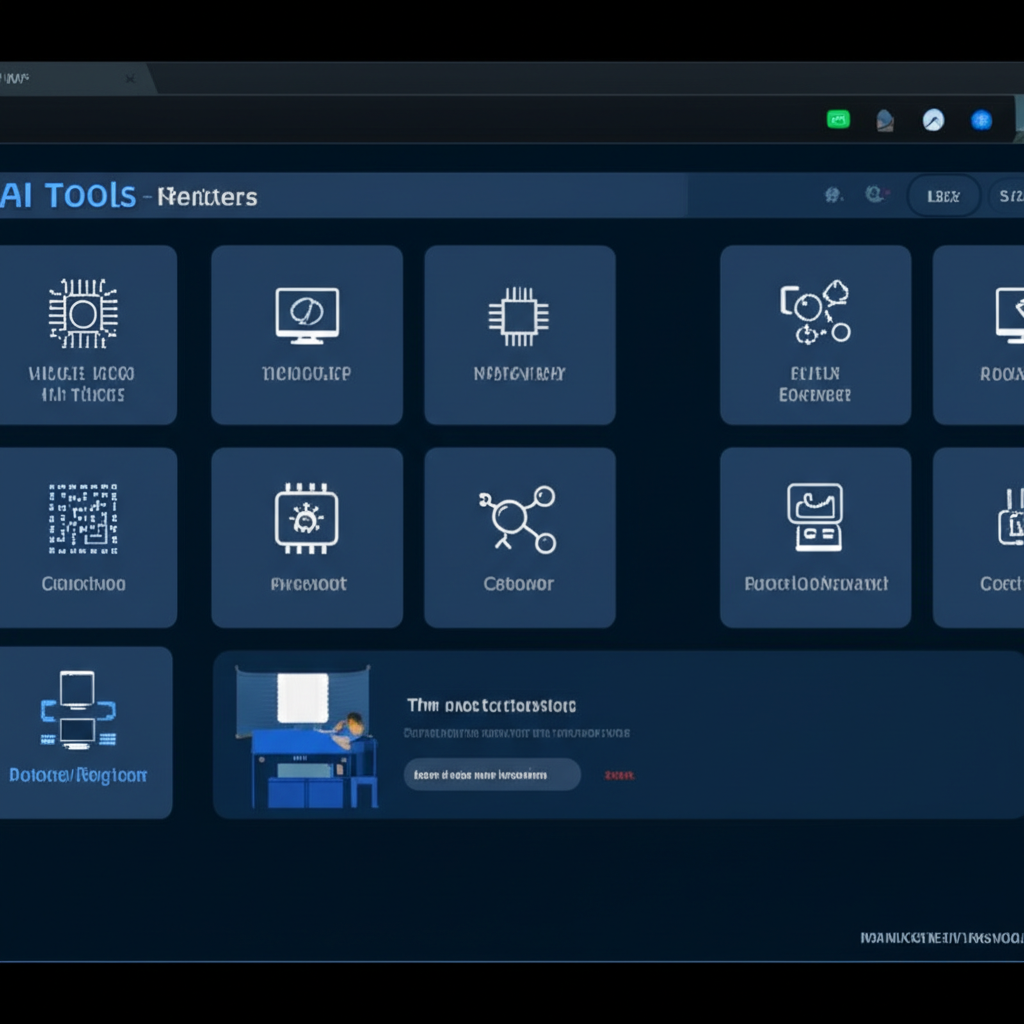This screenshot has height=1024, width=1024.
Task: Click the gear icon in the header bar
Action: coord(832,195)
